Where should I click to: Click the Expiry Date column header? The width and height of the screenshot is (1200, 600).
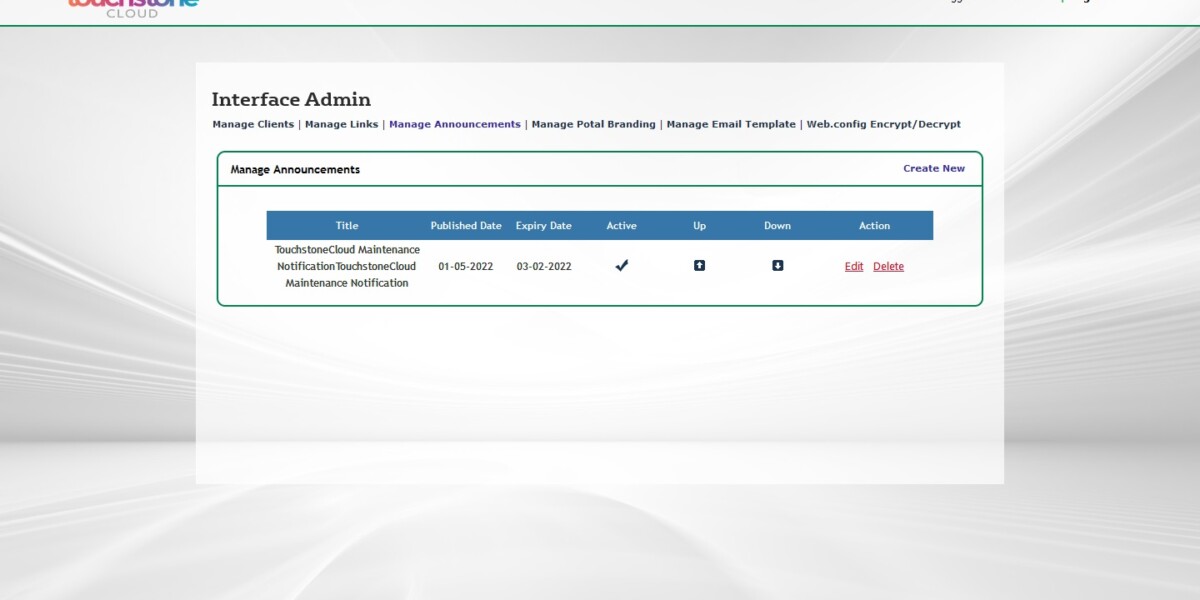click(x=543, y=225)
